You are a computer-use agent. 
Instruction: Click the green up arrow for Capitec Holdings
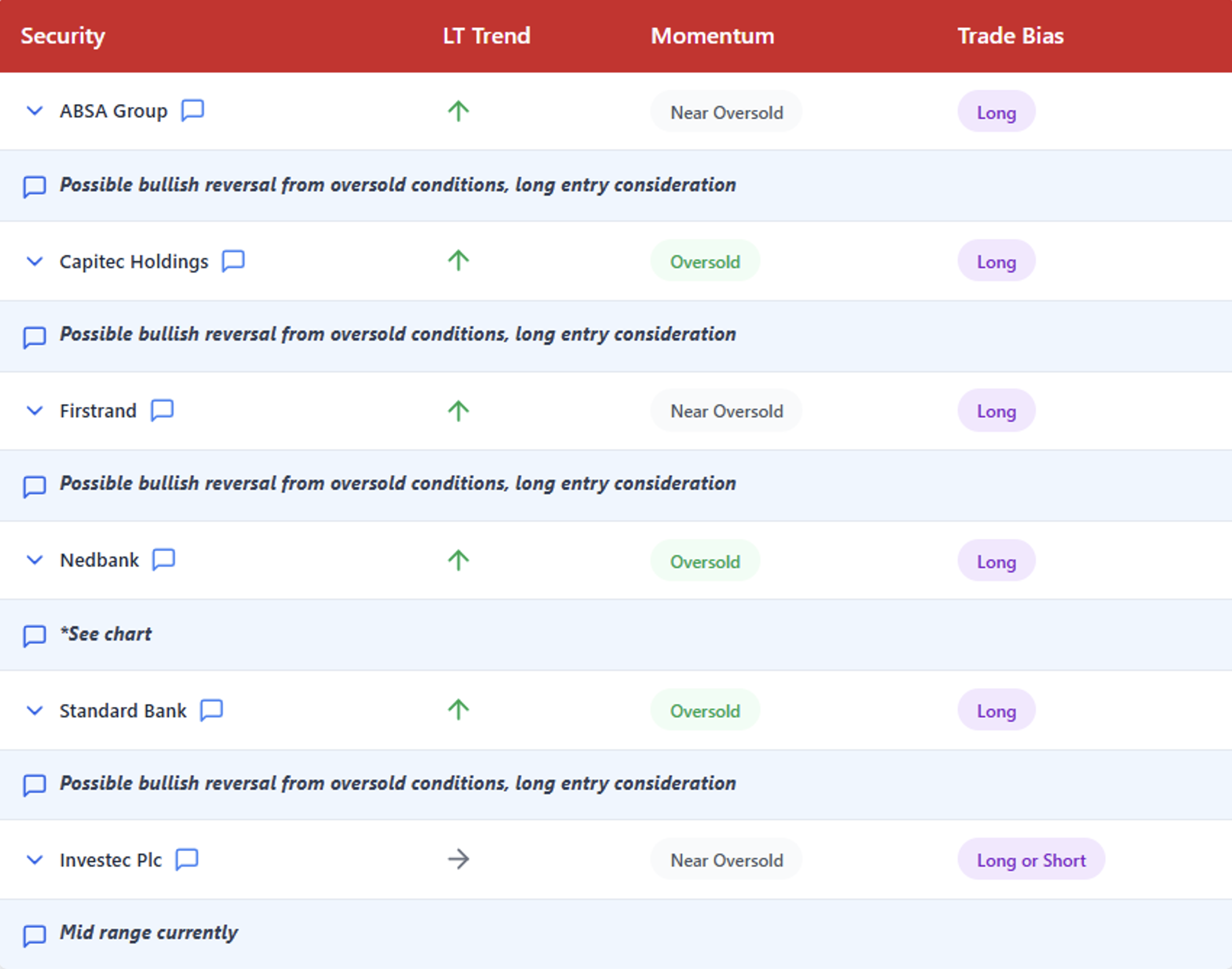pos(458,261)
